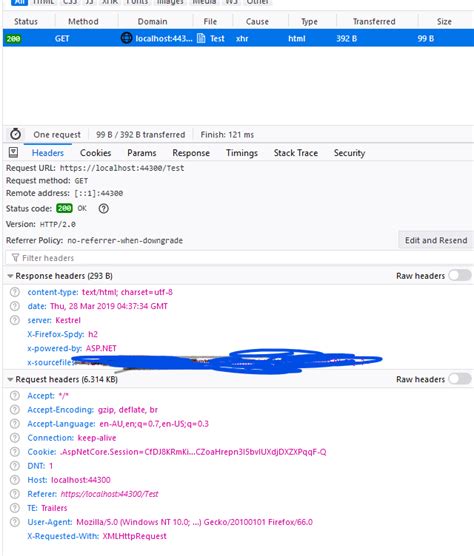Sort requests by Status column

tap(26, 21)
